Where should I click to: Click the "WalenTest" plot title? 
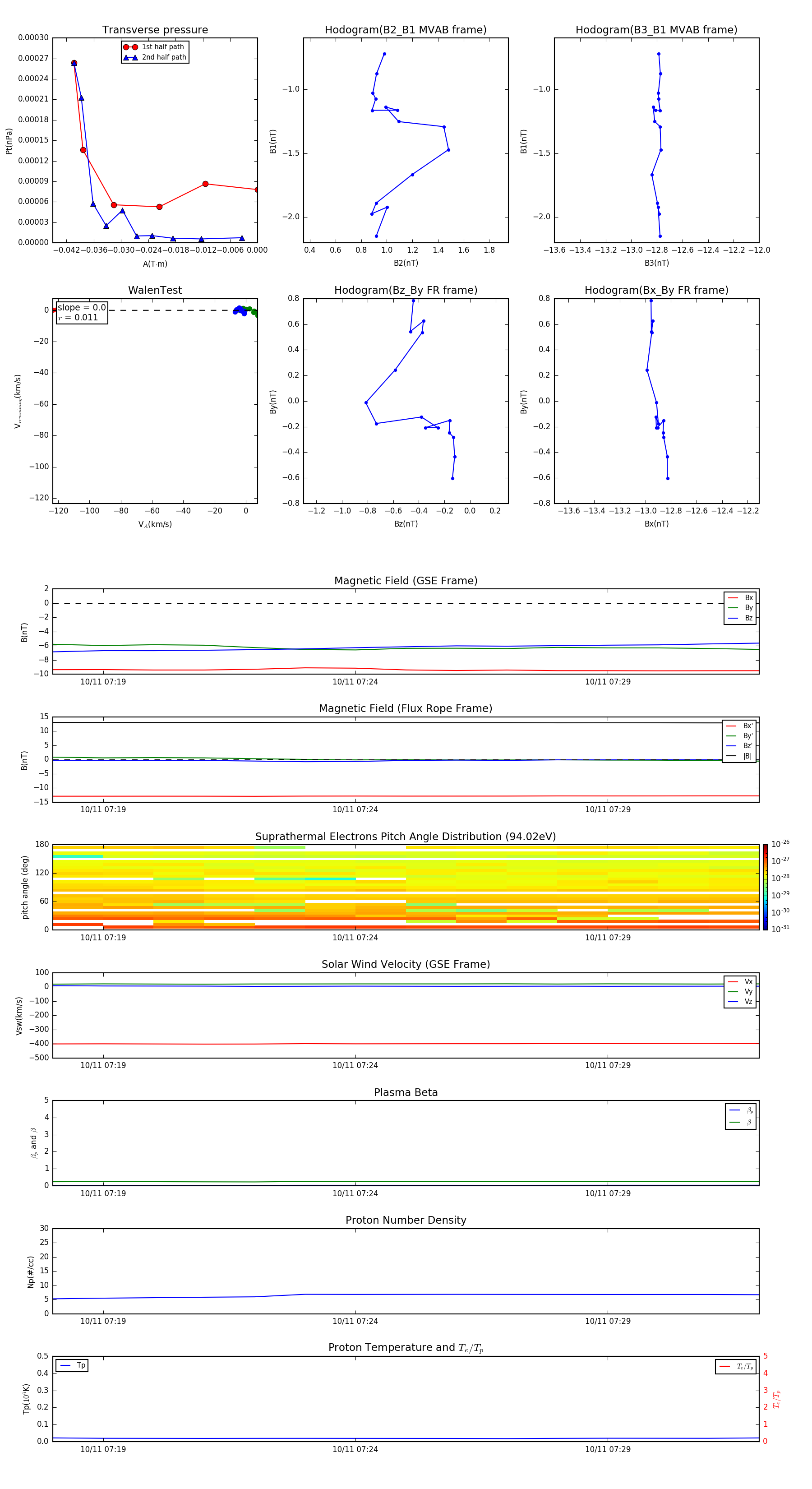[155, 290]
